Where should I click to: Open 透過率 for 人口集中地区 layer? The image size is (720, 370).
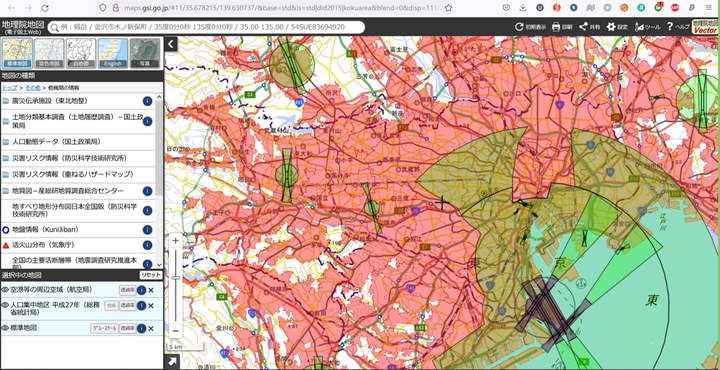point(127,306)
